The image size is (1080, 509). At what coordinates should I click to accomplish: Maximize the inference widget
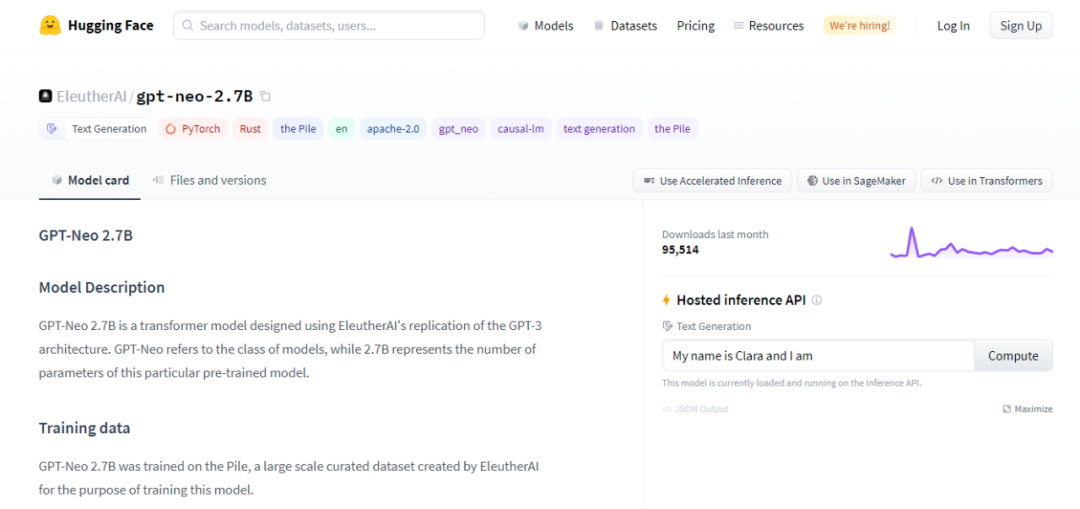tap(1027, 409)
